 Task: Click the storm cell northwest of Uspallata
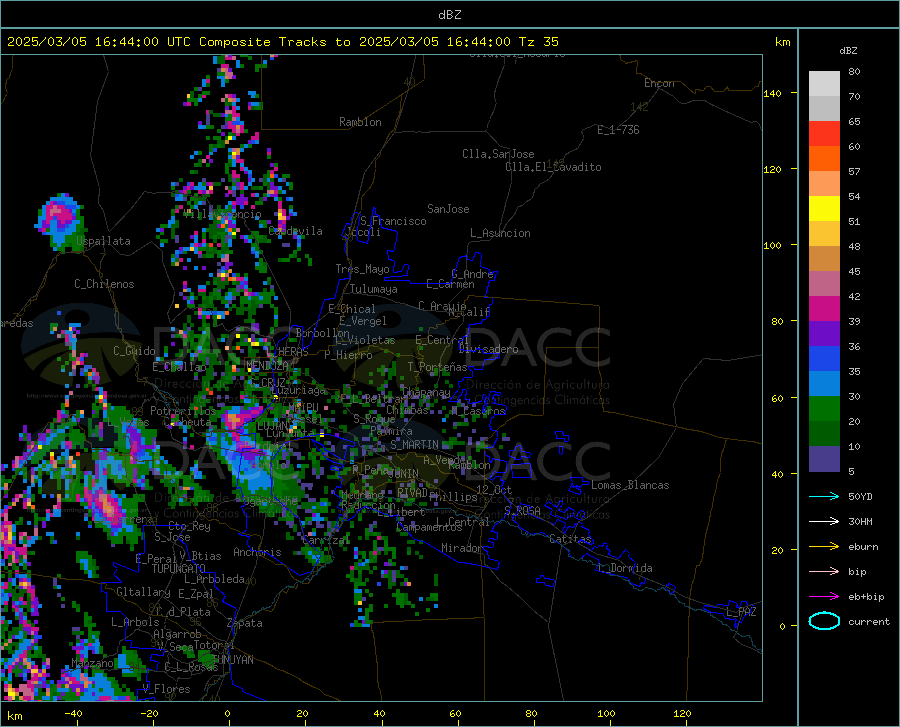coord(60,222)
